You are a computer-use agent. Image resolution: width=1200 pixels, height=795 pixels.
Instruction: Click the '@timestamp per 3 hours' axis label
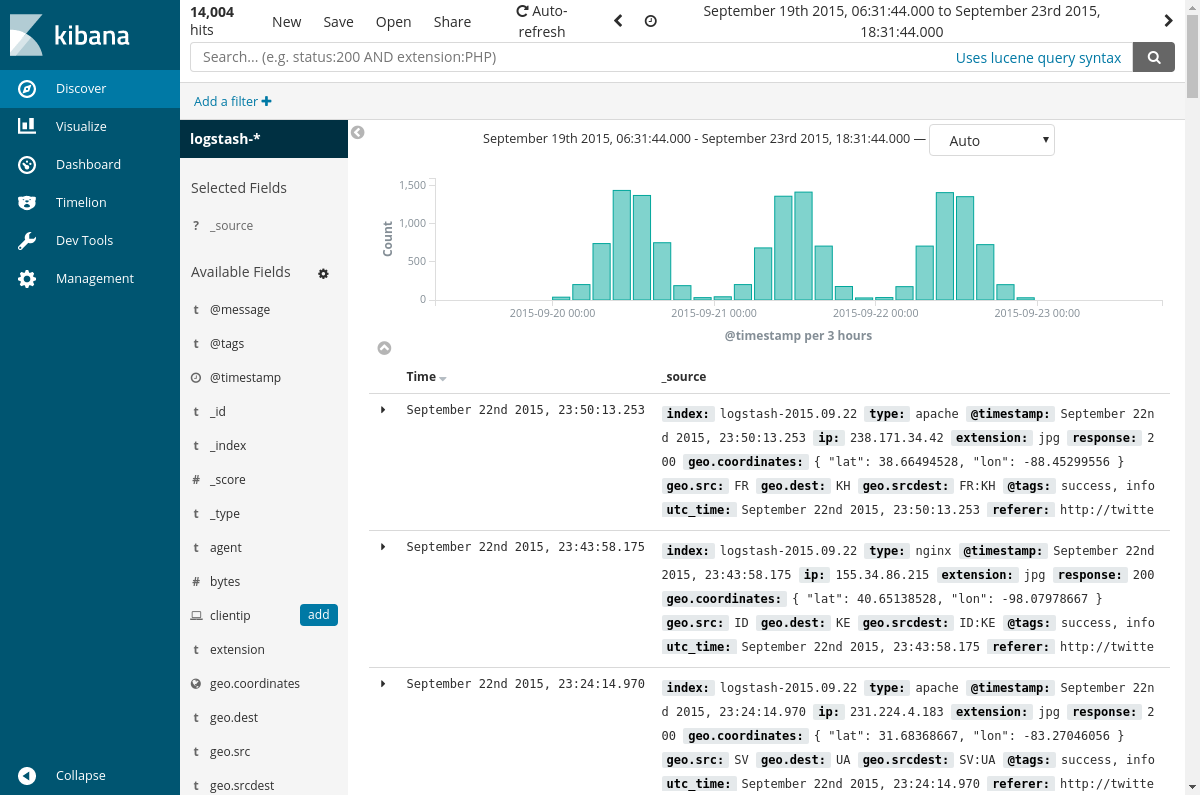[798, 336]
